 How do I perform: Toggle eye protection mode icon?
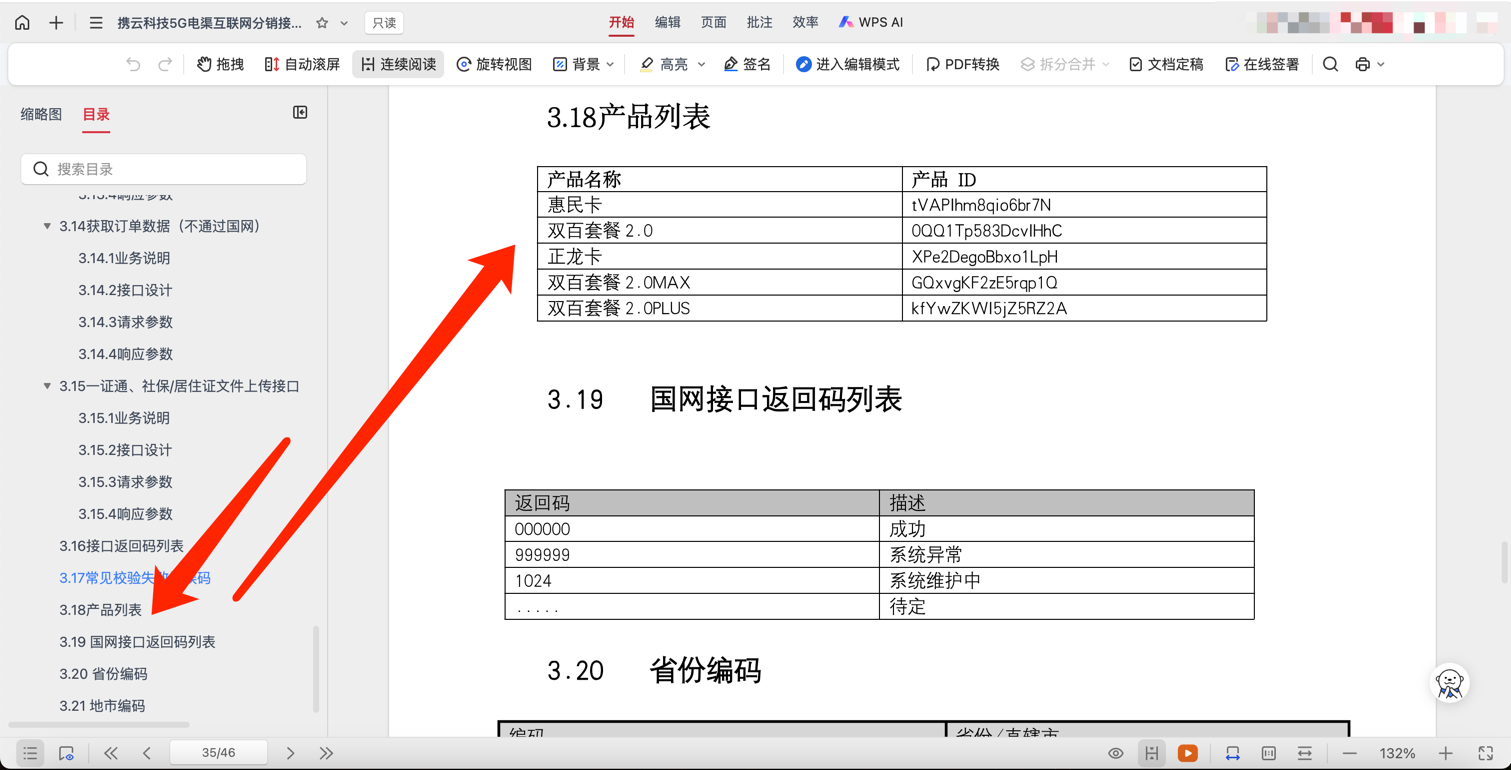[x=1116, y=753]
